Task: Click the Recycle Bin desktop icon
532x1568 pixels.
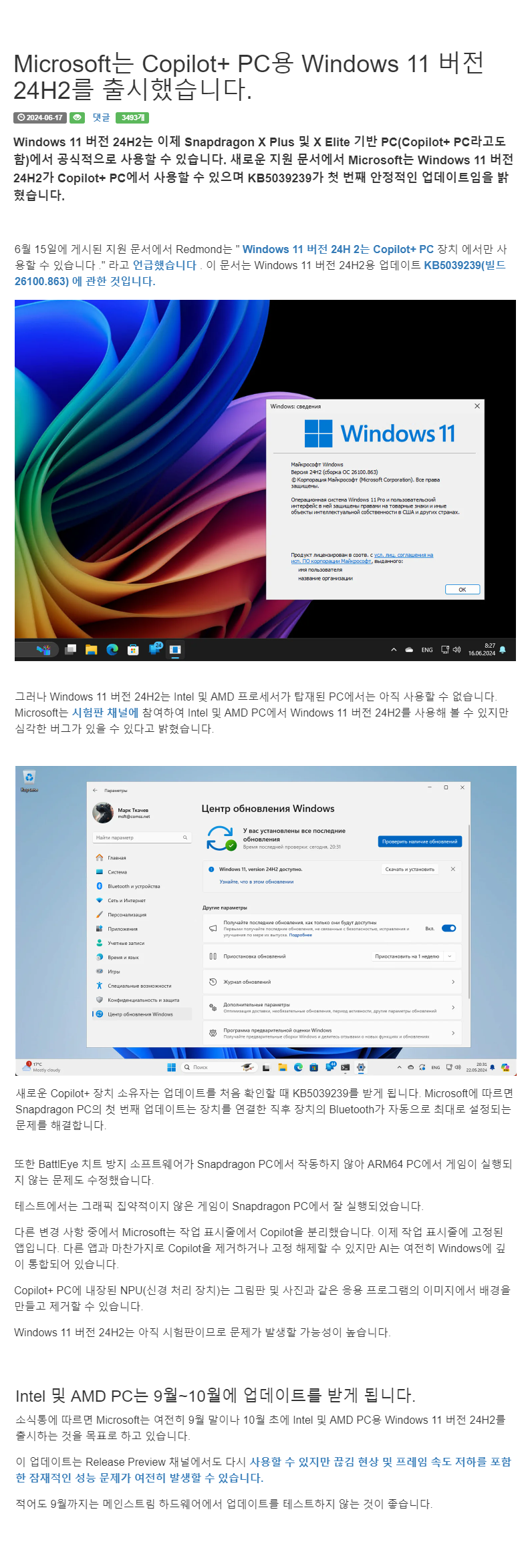Action: (29, 780)
